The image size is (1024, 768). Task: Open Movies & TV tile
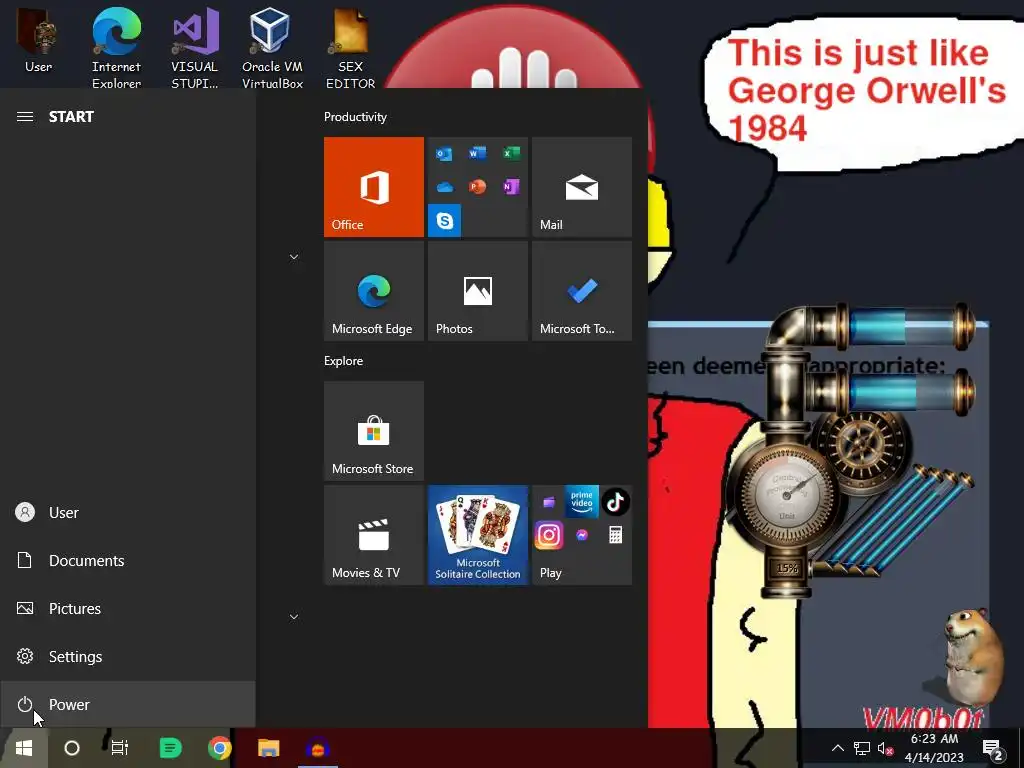(x=374, y=535)
